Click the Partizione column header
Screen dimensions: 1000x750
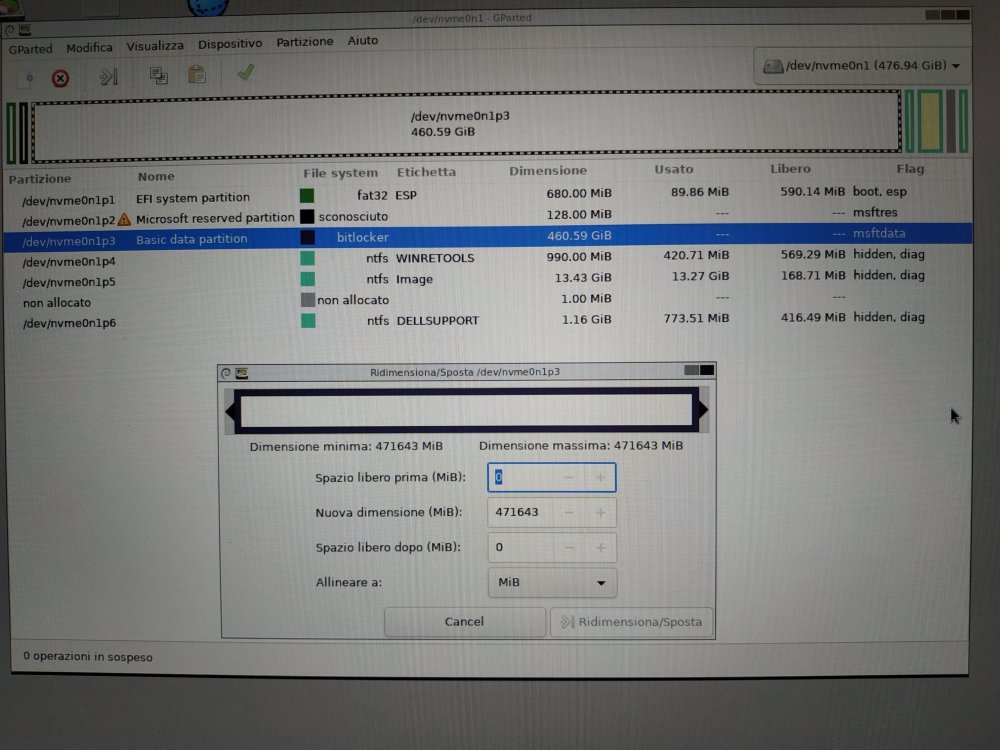pyautogui.click(x=40, y=179)
